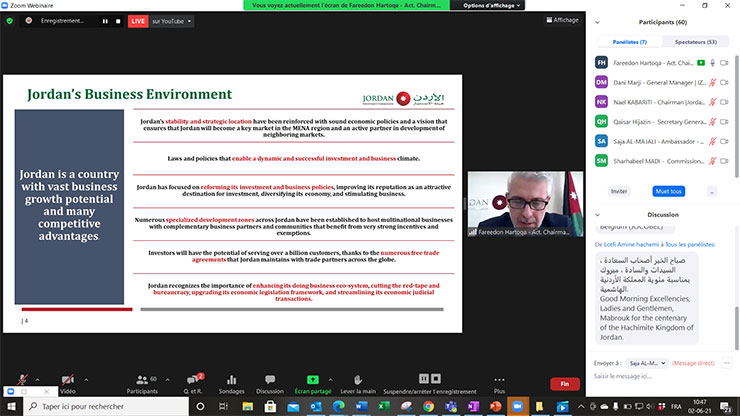Screen dimensions: 740x416
Task: Click Dani Marji's camera icon
Action: click(x=724, y=83)
